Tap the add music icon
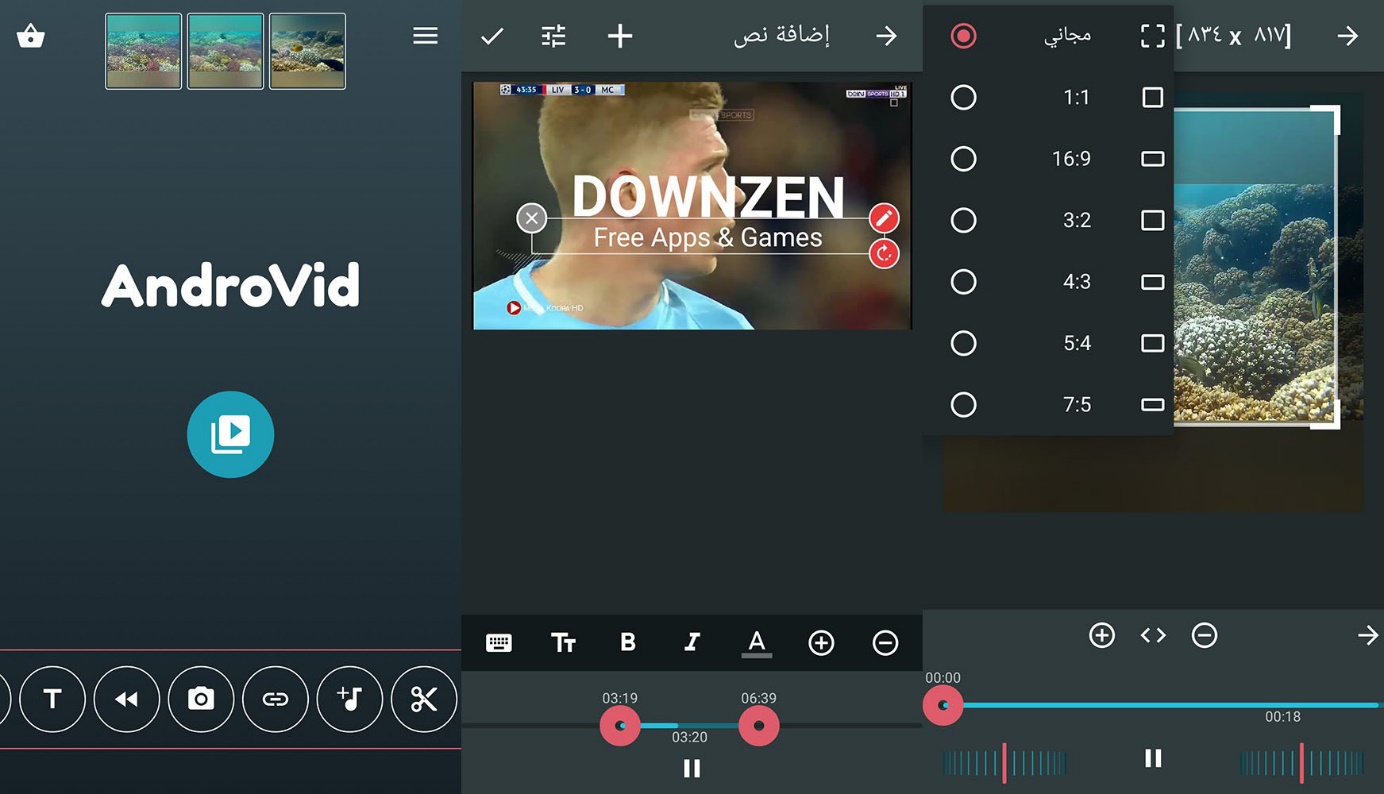Image resolution: width=1384 pixels, height=794 pixels. tap(350, 699)
